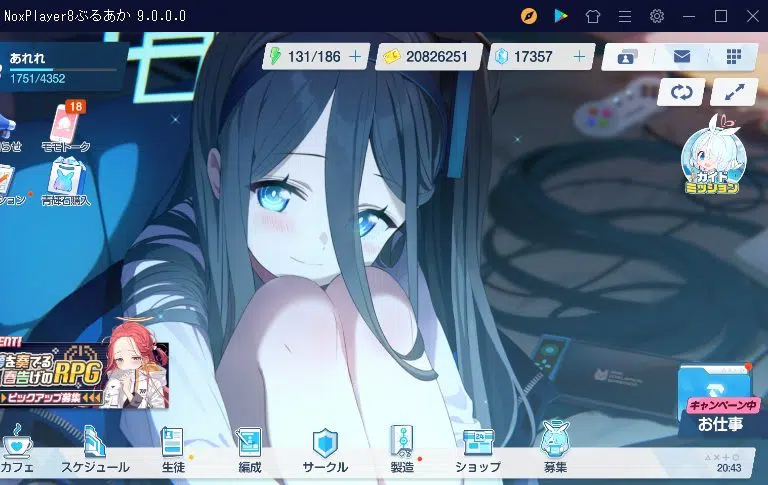Open the mailbox envelope icon
The height and width of the screenshot is (485, 768).
pos(682,56)
